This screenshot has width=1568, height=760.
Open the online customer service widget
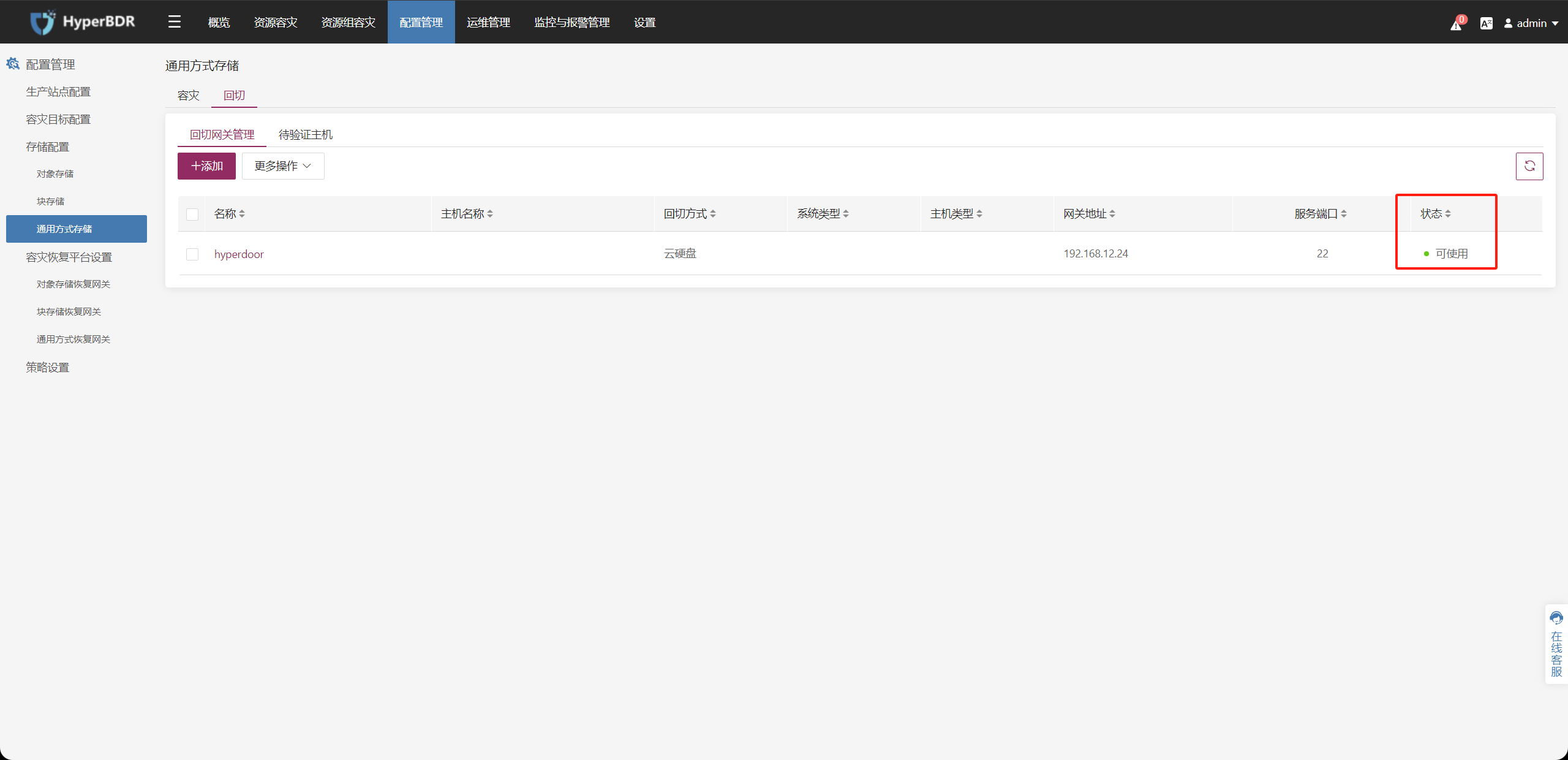point(1556,644)
